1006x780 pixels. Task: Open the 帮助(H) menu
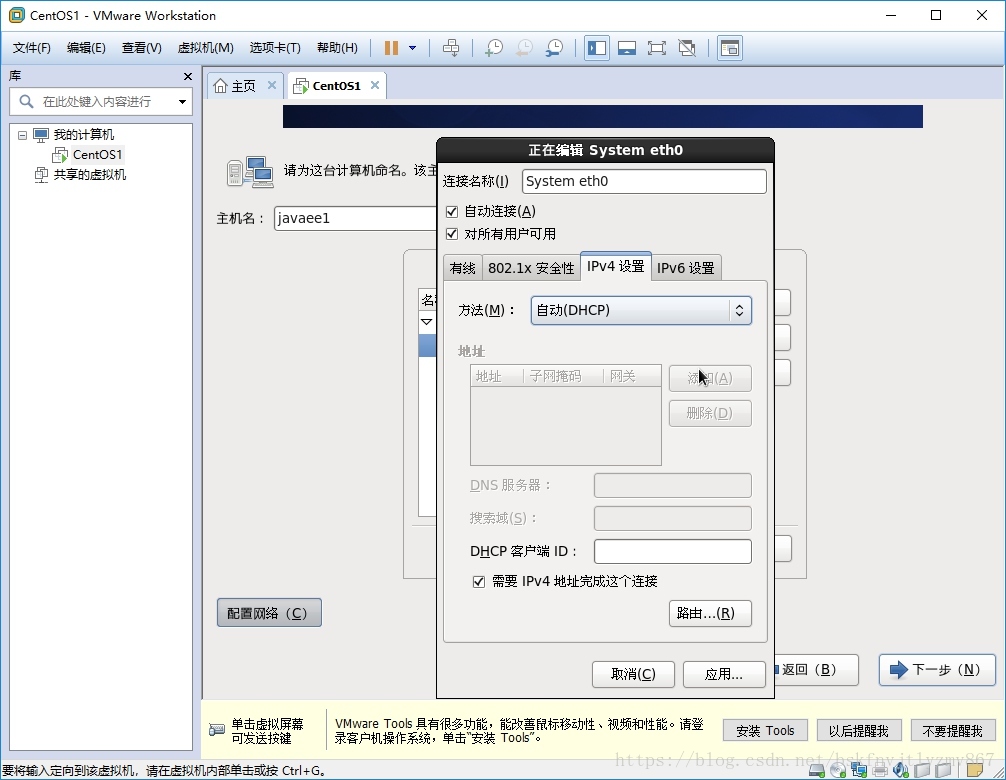coord(337,48)
